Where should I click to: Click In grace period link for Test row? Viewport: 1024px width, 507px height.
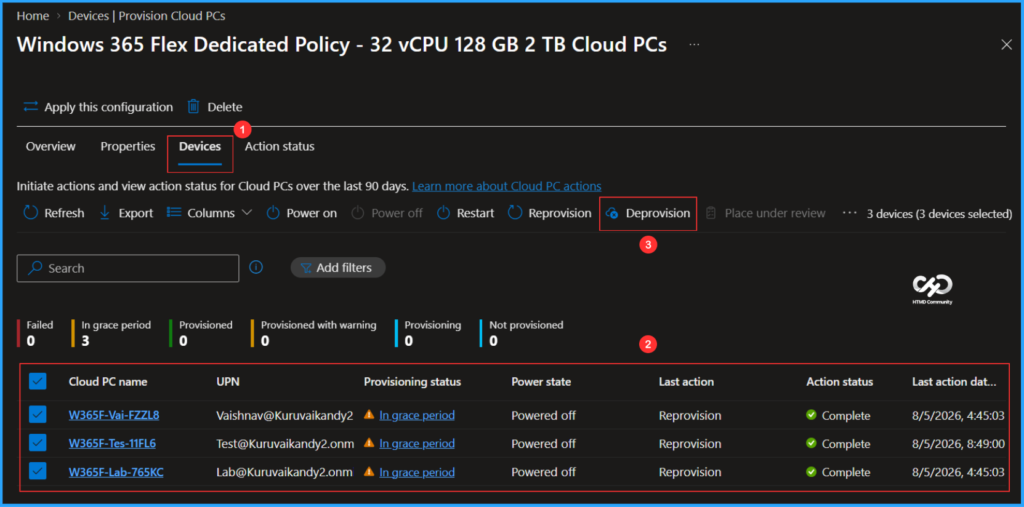[x=417, y=444]
